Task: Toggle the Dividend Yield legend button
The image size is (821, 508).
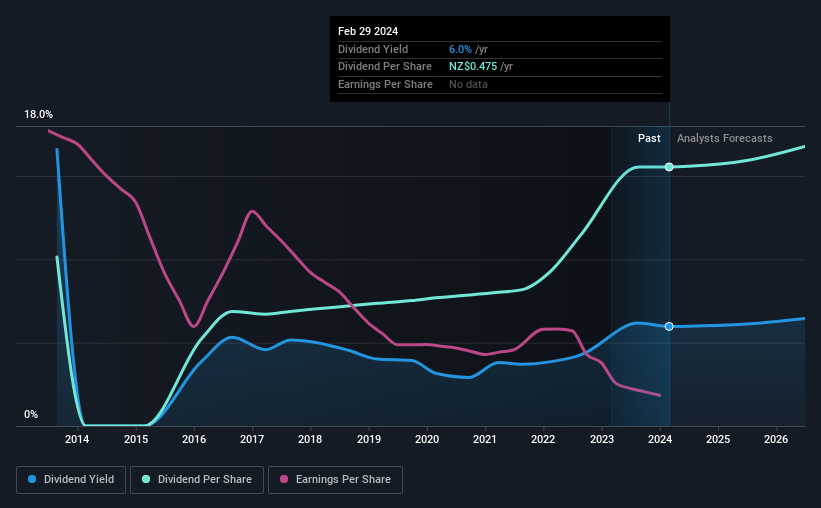Action: (71, 479)
